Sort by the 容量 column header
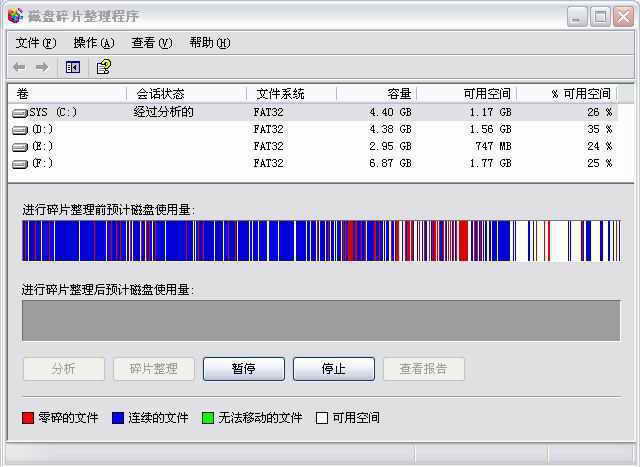The height and width of the screenshot is (467, 640). tap(376, 93)
